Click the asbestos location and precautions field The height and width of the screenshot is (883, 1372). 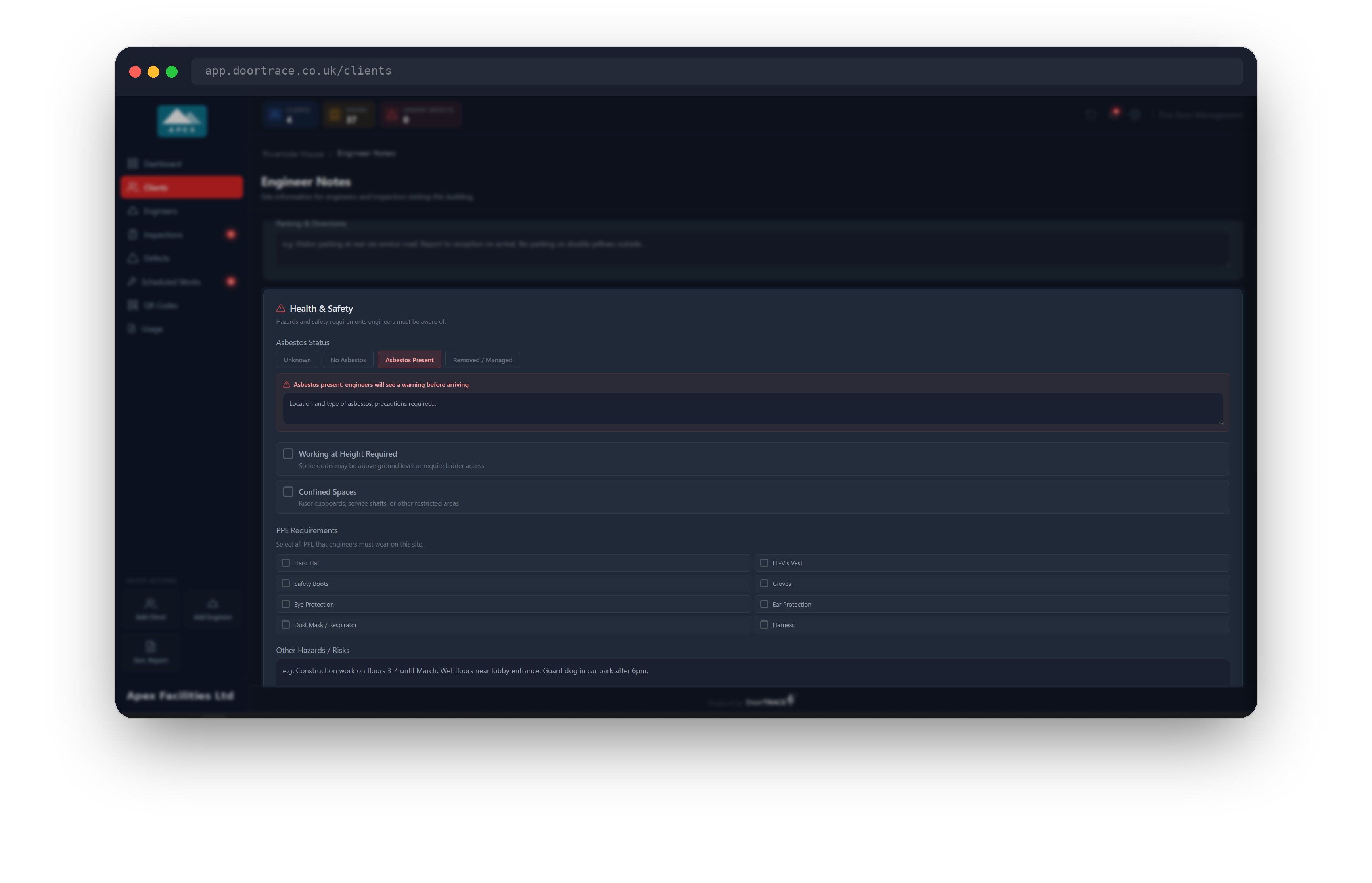click(753, 408)
